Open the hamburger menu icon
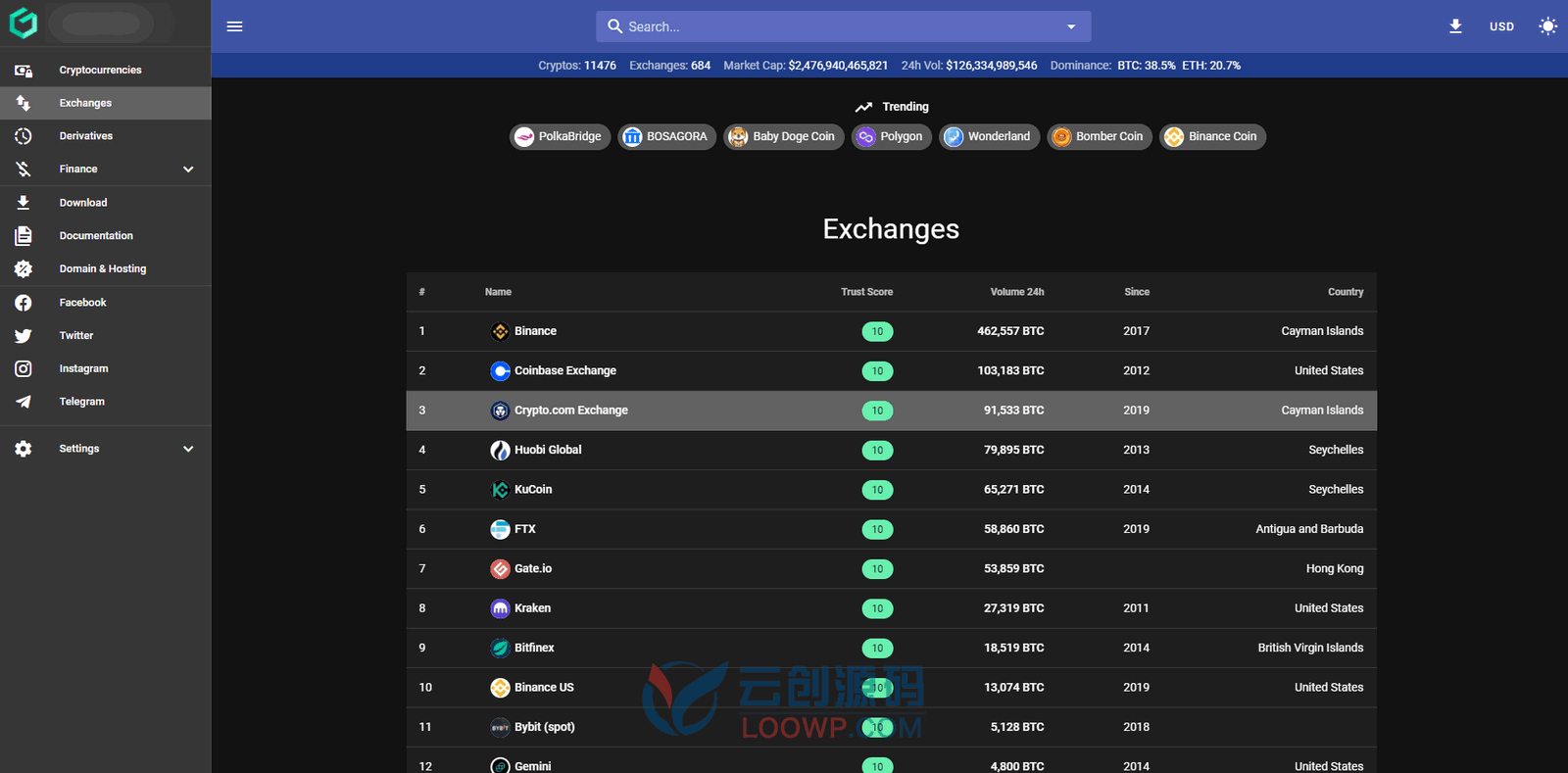Image resolution: width=1568 pixels, height=773 pixels. pos(234,26)
